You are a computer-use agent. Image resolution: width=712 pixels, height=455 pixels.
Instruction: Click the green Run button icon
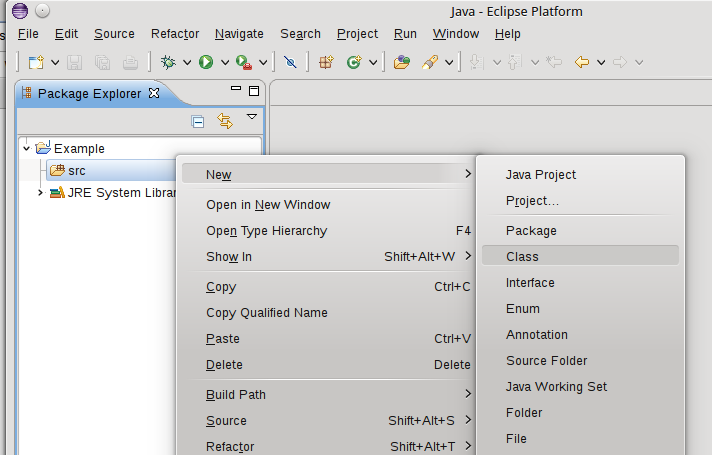click(x=206, y=62)
